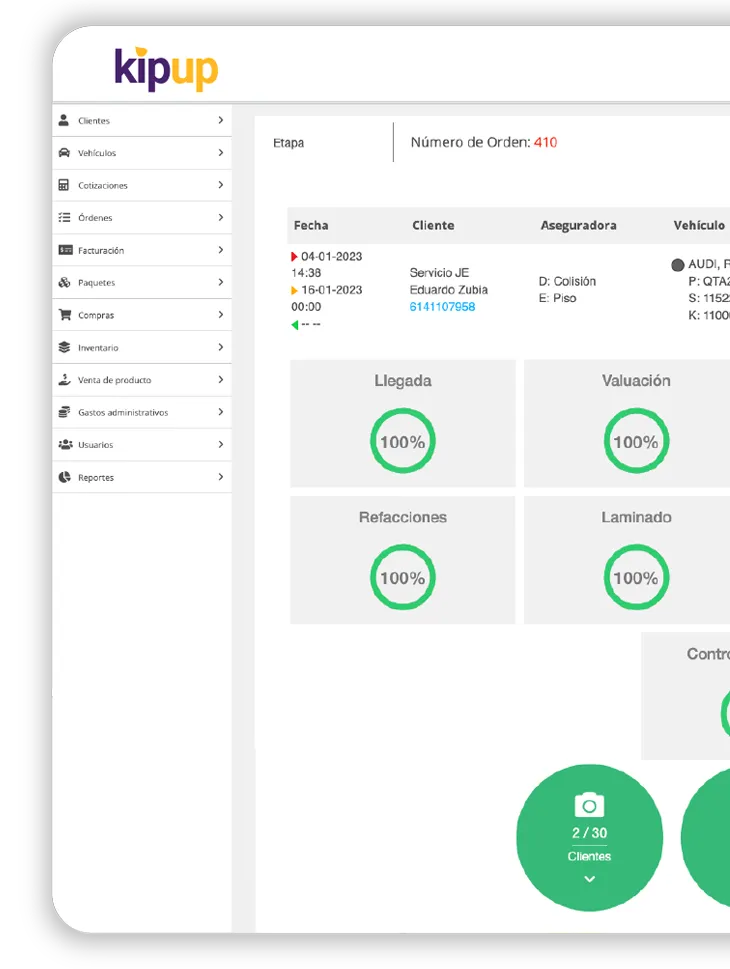Click the red arrival date flag
This screenshot has width=730, height=969.
pyautogui.click(x=294, y=256)
